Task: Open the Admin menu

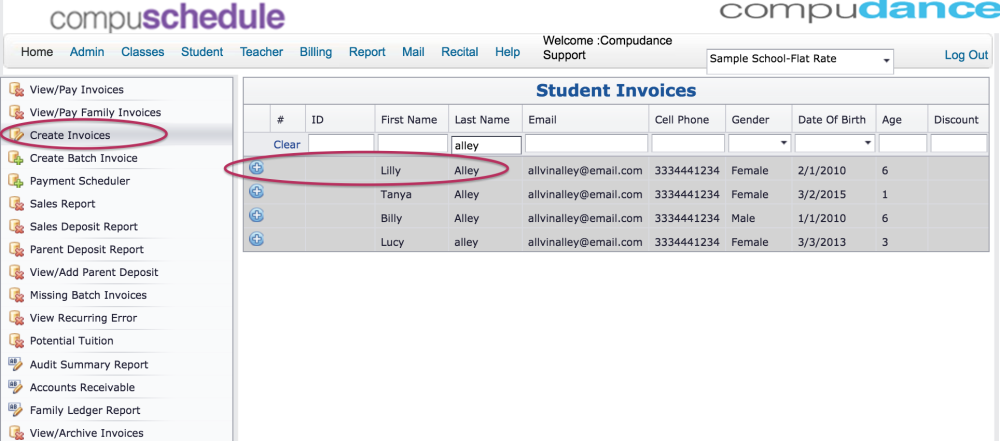Action: (x=87, y=52)
